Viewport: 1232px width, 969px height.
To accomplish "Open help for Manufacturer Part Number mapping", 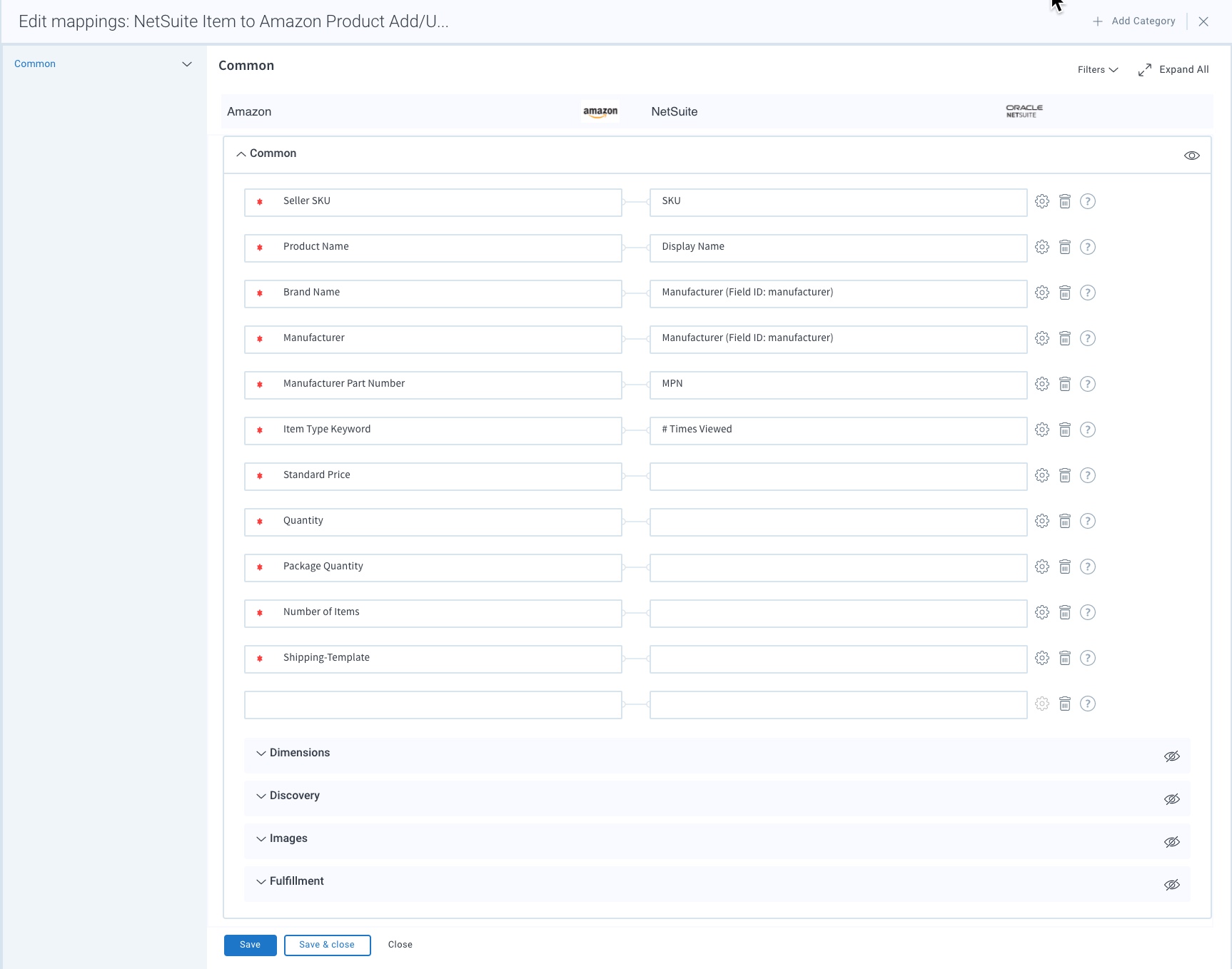I will [1088, 384].
